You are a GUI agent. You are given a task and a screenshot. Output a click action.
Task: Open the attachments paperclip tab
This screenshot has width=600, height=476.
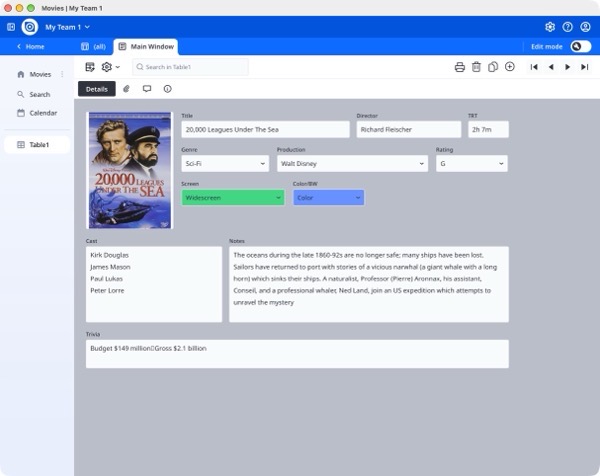click(126, 89)
